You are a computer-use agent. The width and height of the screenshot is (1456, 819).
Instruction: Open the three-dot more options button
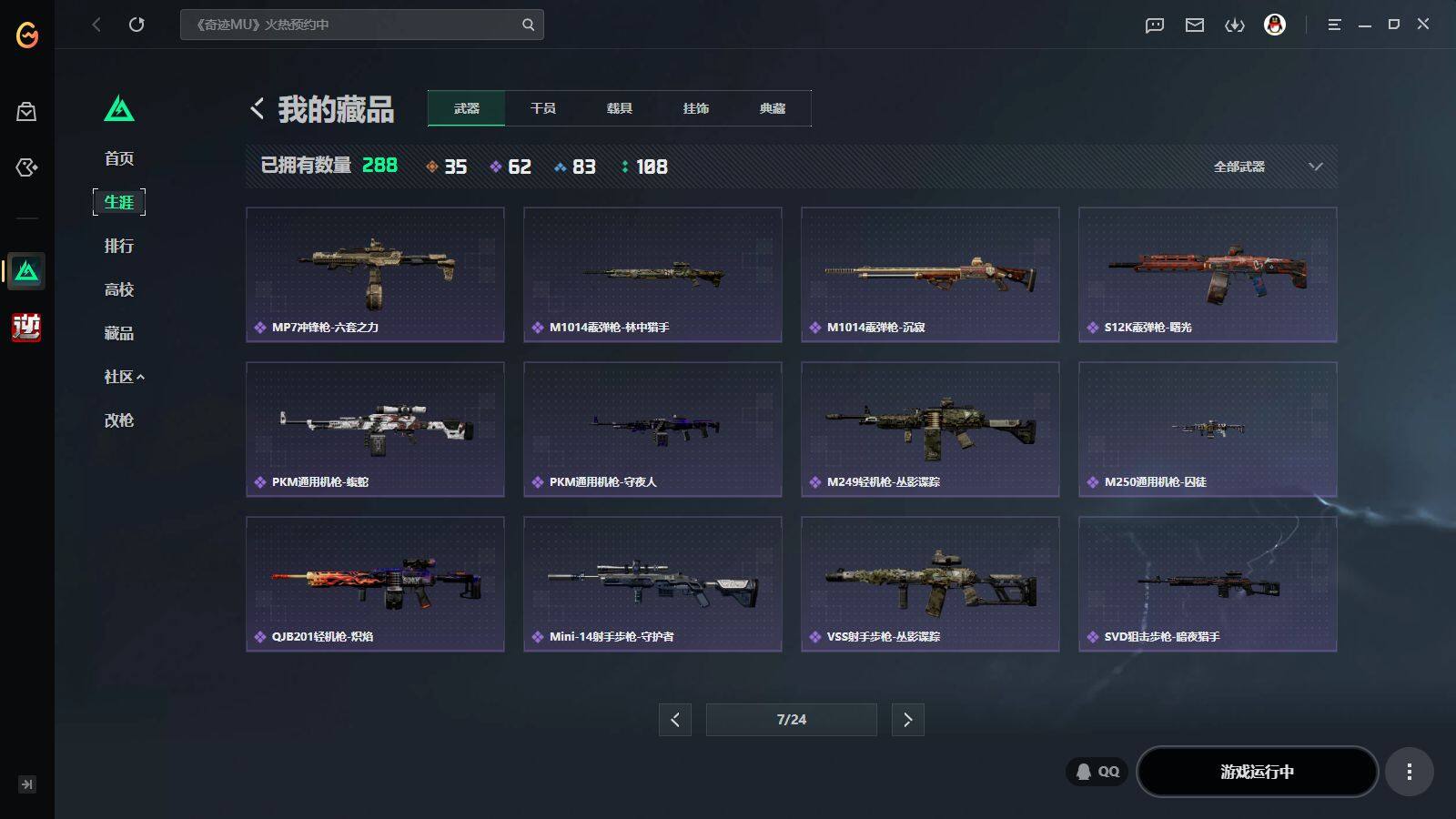(x=1410, y=772)
